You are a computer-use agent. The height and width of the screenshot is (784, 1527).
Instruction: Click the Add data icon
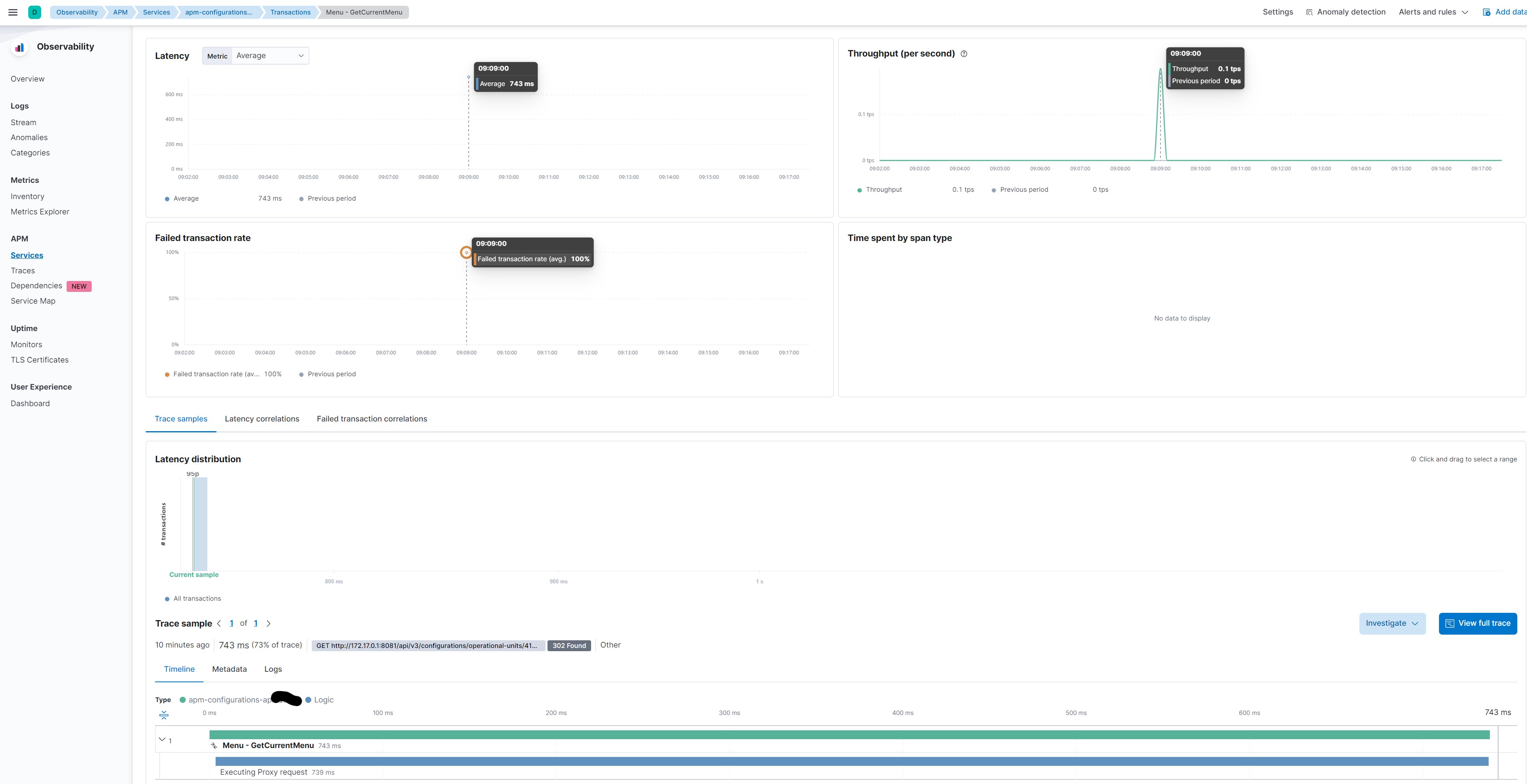(x=1486, y=13)
